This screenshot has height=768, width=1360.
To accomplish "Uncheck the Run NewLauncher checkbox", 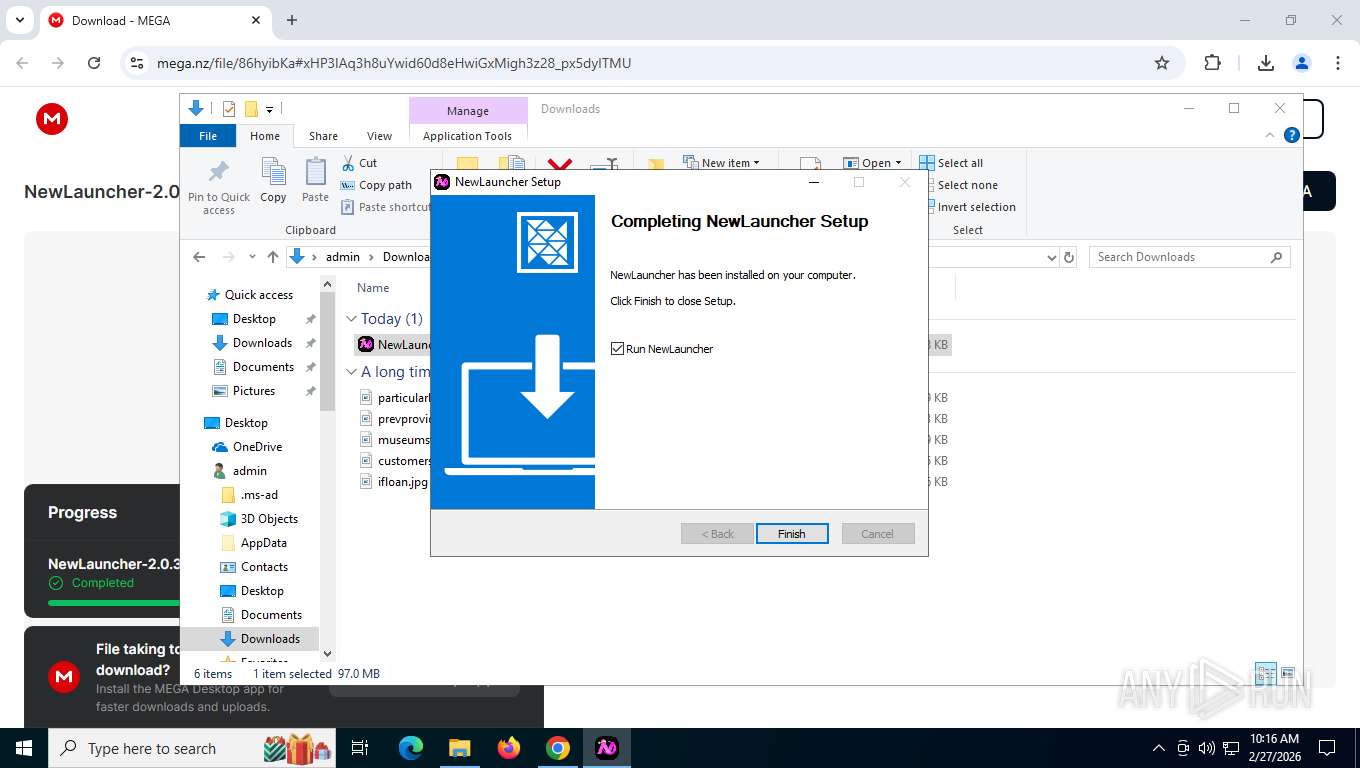I will (617, 349).
